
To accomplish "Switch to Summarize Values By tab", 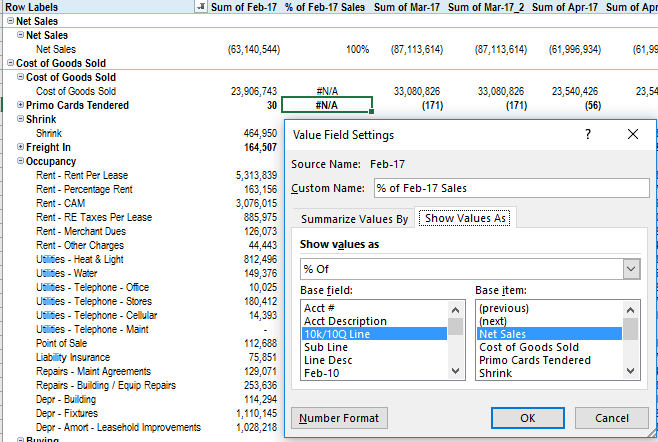I will pyautogui.click(x=354, y=219).
